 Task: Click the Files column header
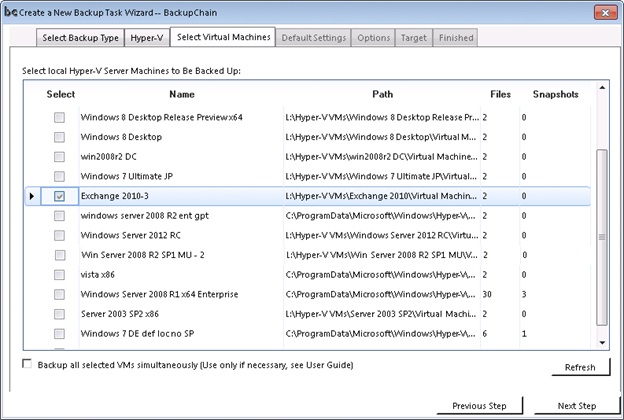point(500,94)
